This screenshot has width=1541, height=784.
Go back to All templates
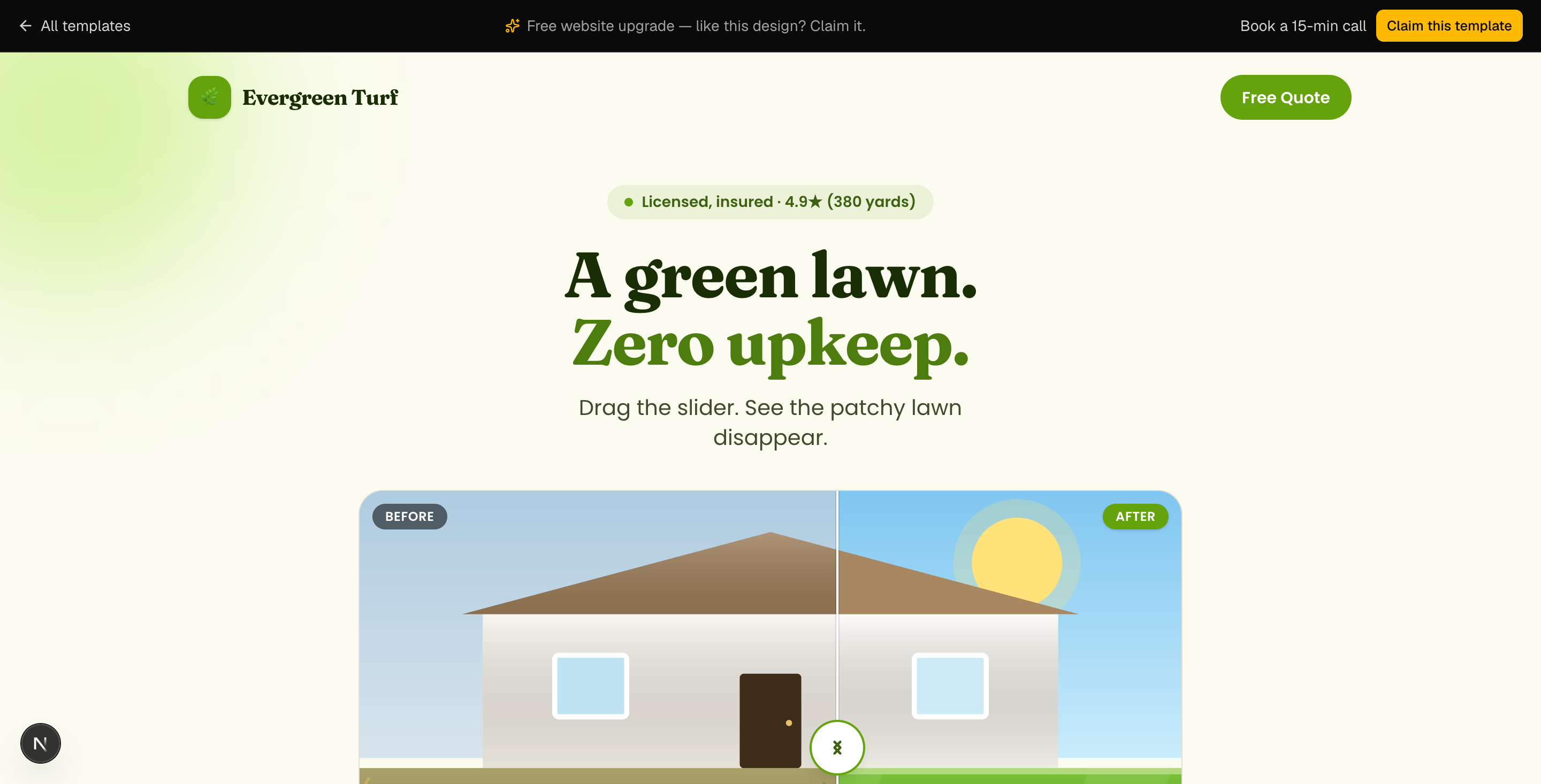pos(75,26)
